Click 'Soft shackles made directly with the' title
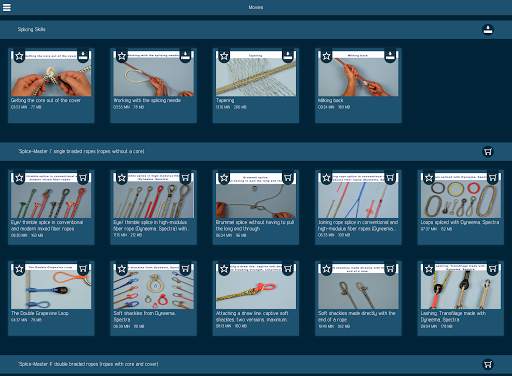Image resolution: width=512 pixels, height=376 pixels. point(357,316)
